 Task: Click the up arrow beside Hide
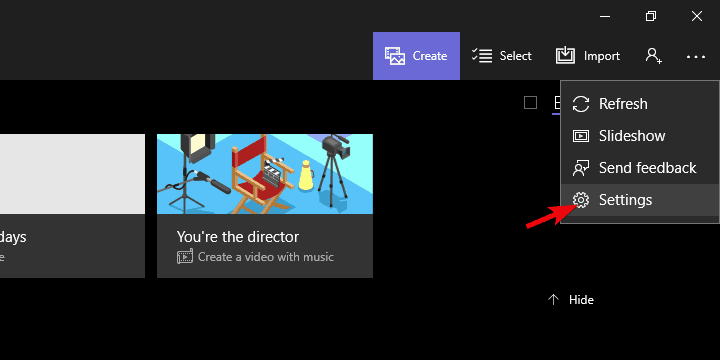(x=553, y=300)
